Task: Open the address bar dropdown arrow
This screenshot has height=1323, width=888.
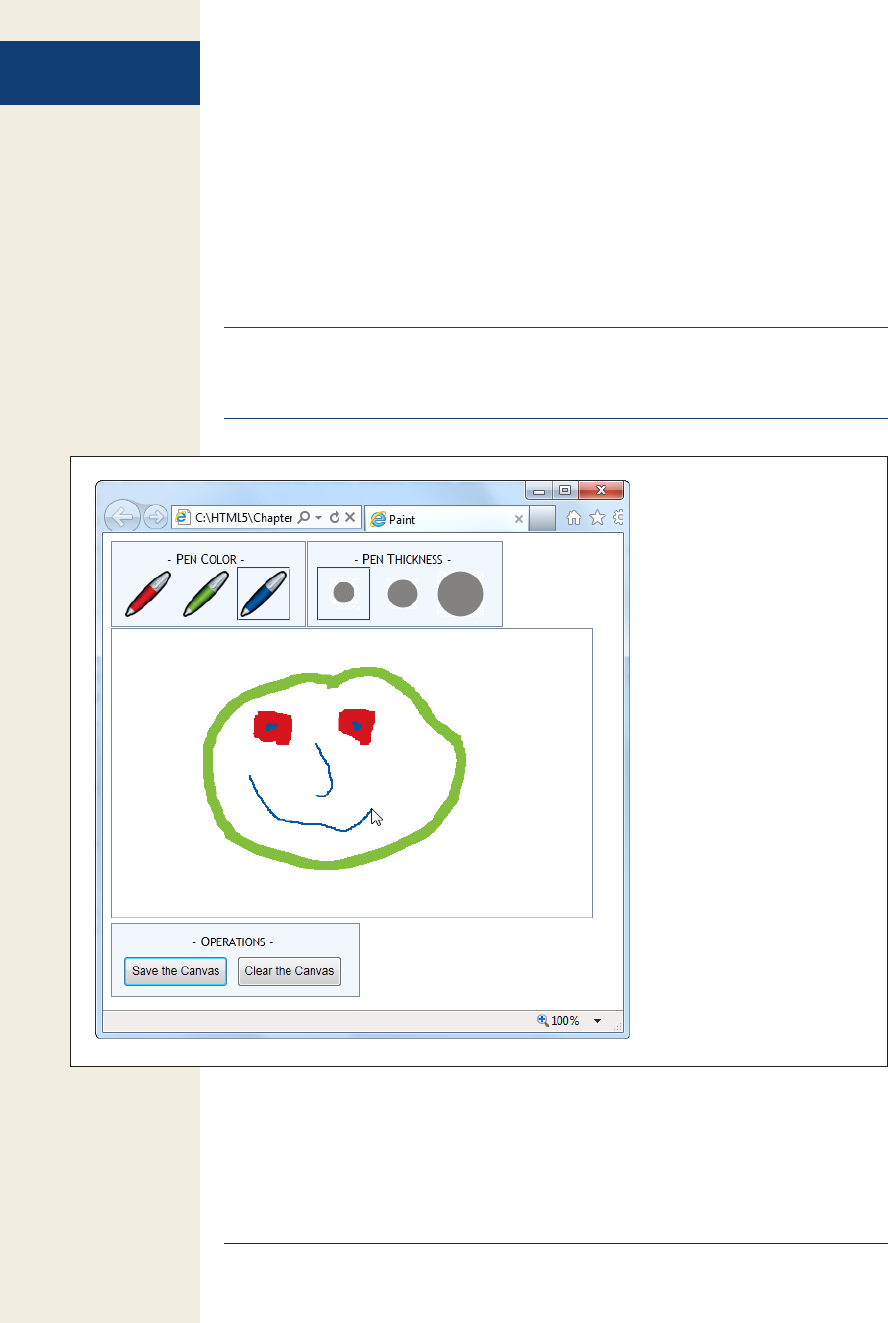Action: tap(318, 518)
